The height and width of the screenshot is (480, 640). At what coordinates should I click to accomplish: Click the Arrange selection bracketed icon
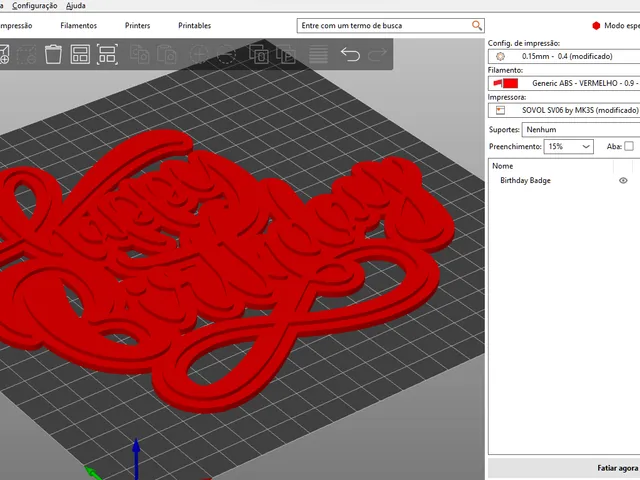point(107,54)
